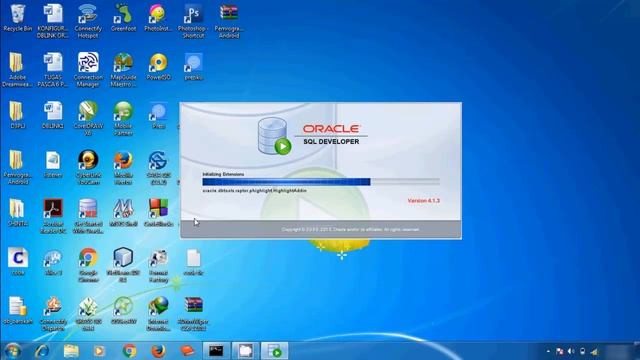Viewport: 640px width, 360px height.
Task: Open the Pemrograman Android archive in the top row
Action: point(228,21)
